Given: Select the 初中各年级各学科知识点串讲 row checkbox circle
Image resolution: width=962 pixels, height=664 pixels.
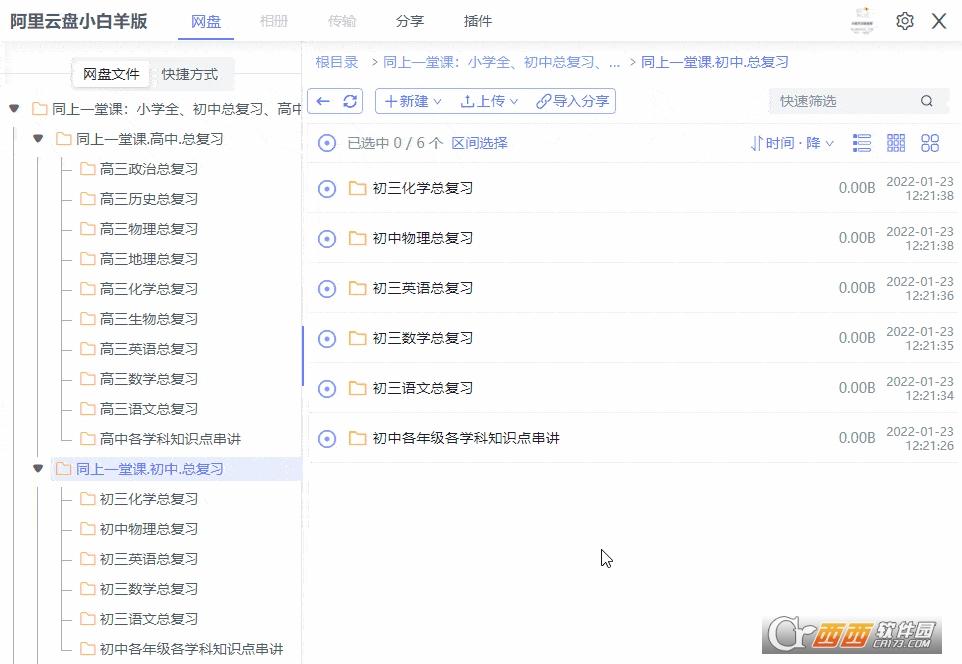Looking at the screenshot, I should [x=326, y=438].
